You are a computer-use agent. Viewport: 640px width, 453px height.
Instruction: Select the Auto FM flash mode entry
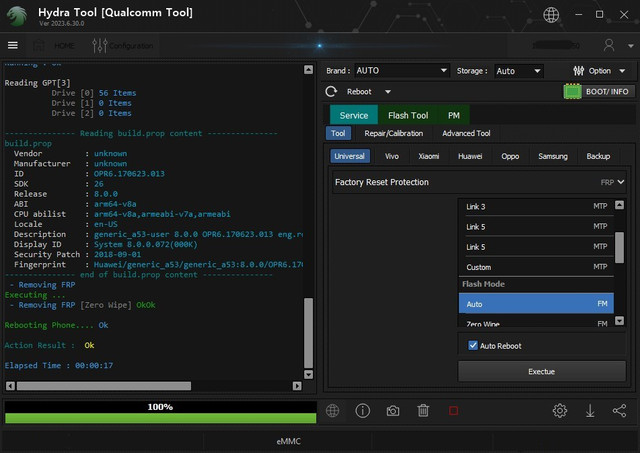point(536,304)
